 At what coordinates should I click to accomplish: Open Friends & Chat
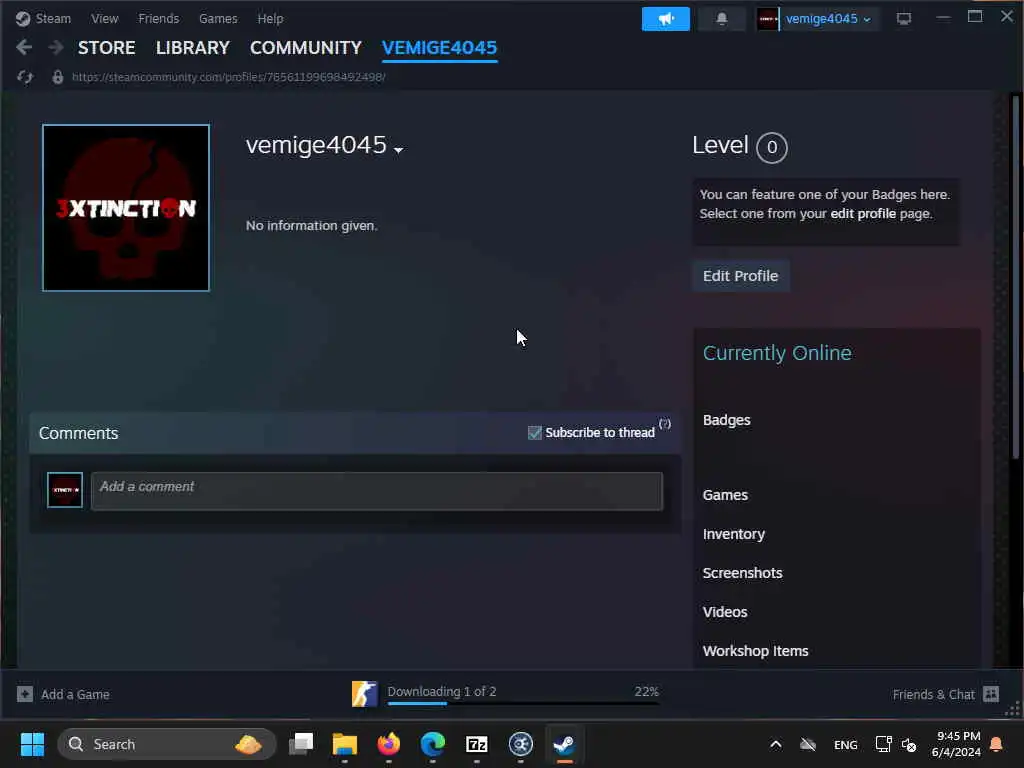(933, 694)
